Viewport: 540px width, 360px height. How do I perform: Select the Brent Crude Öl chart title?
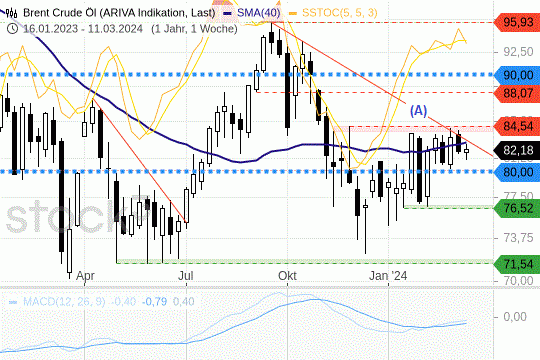[x=119, y=13]
